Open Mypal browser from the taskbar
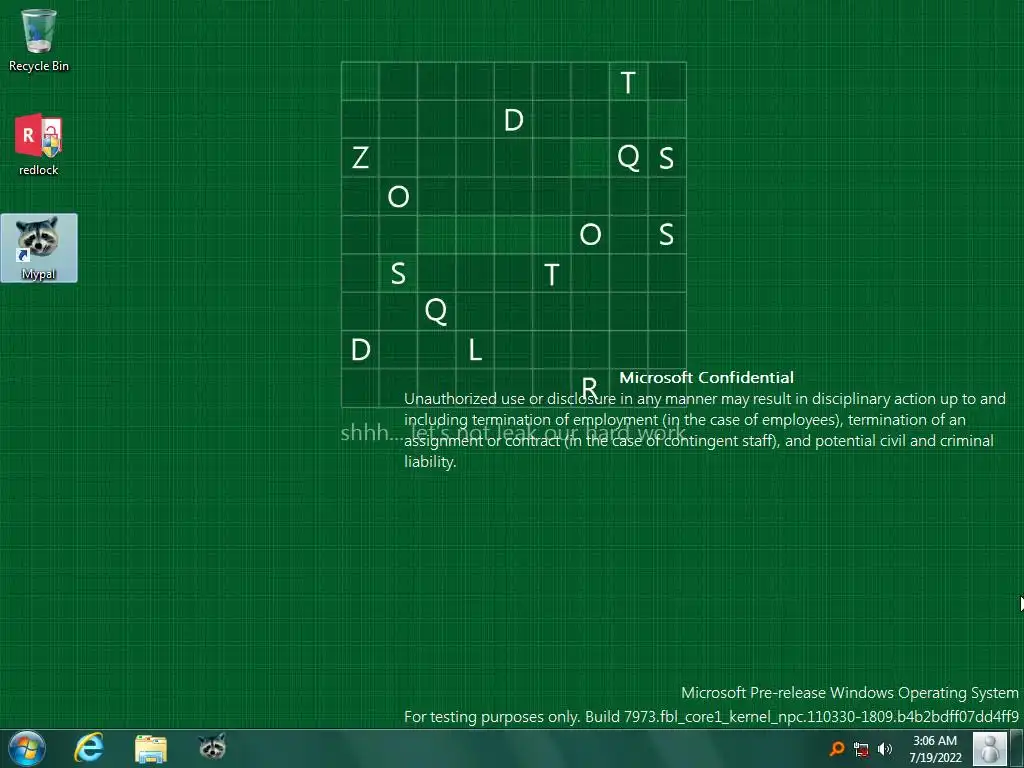This screenshot has width=1024, height=768. click(212, 748)
